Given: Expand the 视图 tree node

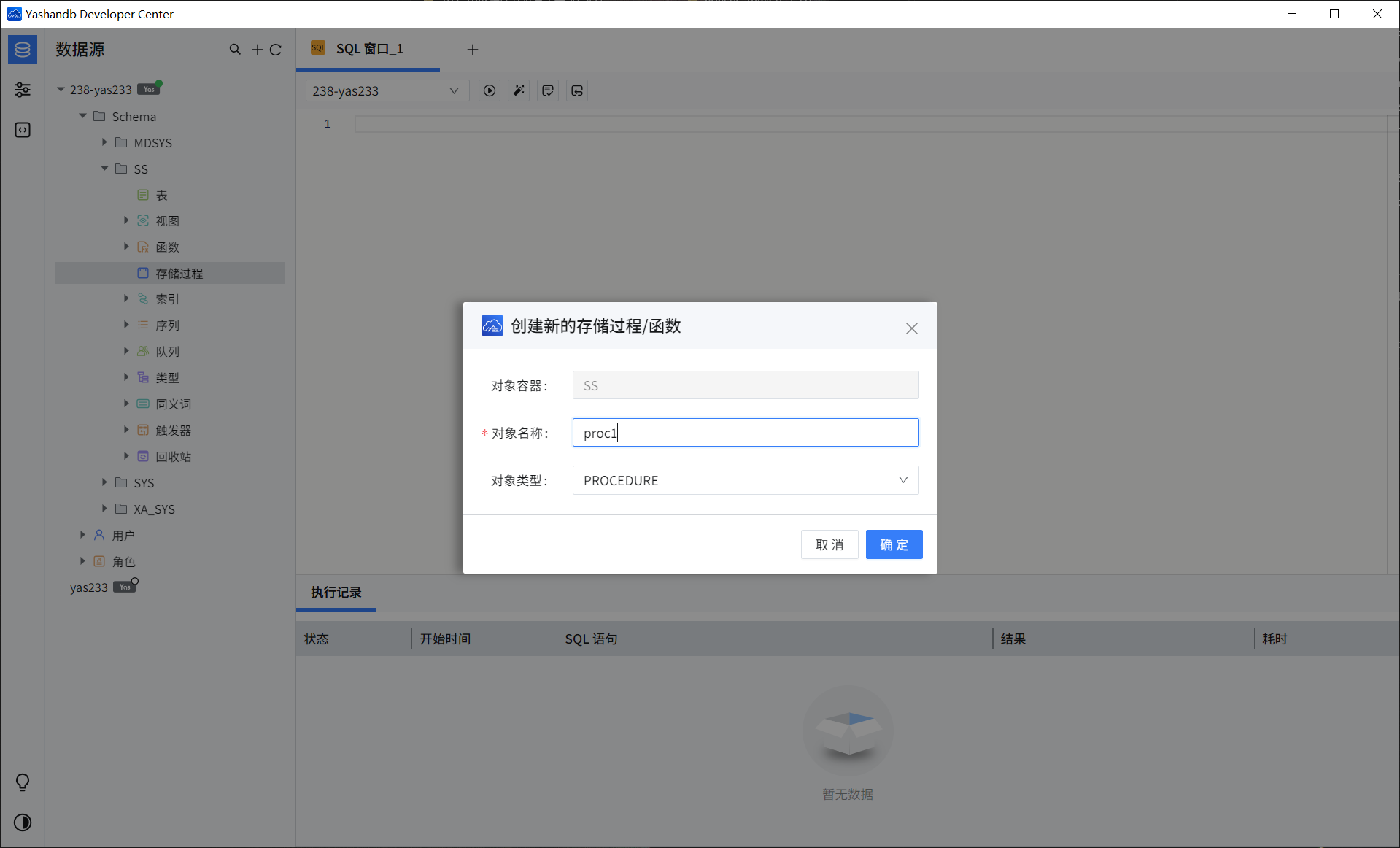Looking at the screenshot, I should click(x=125, y=220).
